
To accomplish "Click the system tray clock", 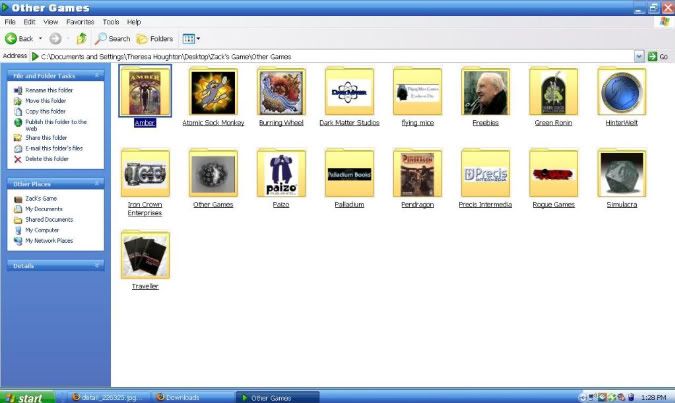I will click(x=653, y=397).
